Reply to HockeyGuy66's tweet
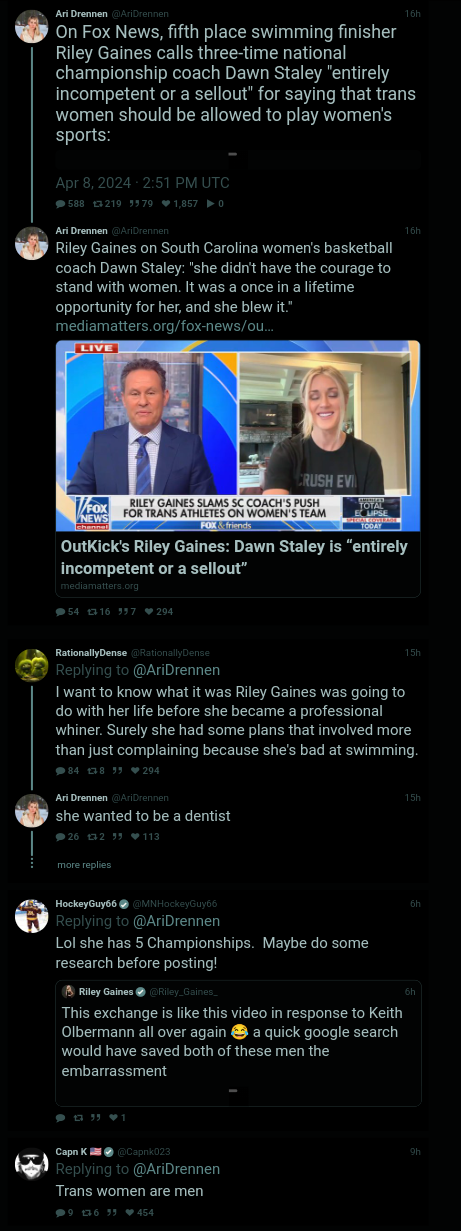 point(60,1117)
